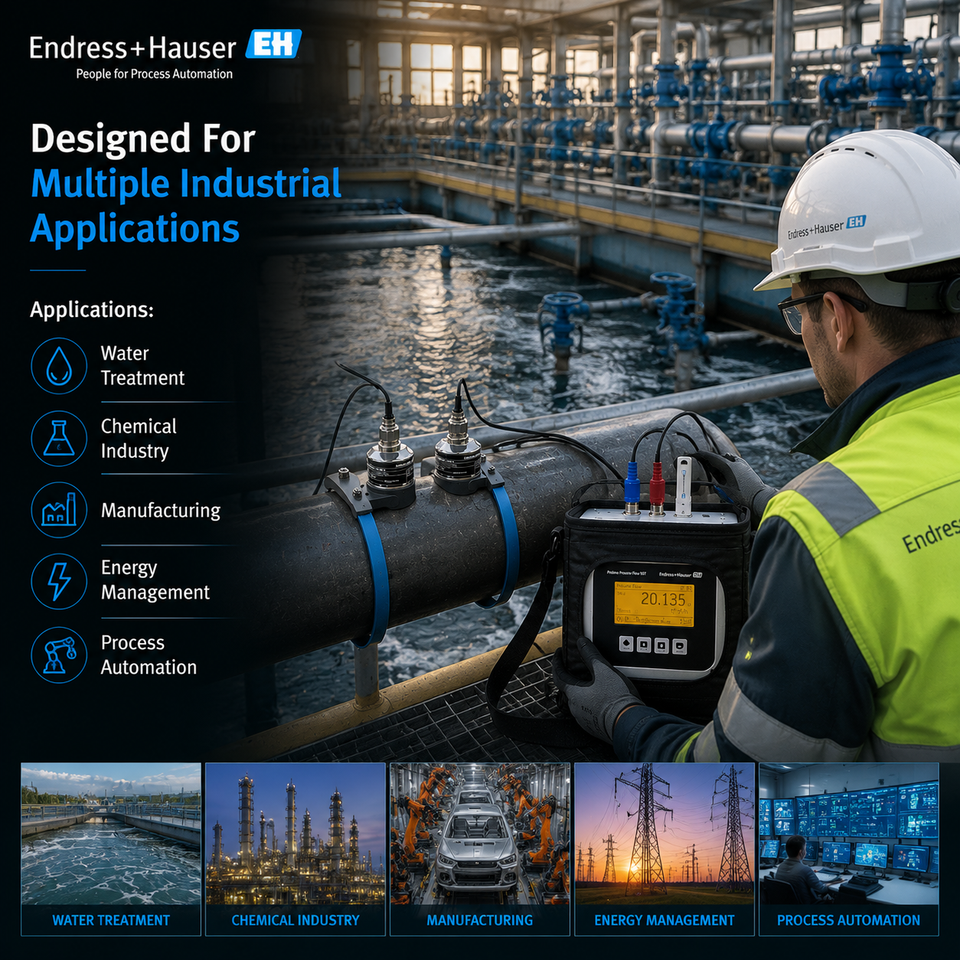Image resolution: width=960 pixels, height=960 pixels.
Task: Select the Water Treatment list label
Action: [x=142, y=366]
